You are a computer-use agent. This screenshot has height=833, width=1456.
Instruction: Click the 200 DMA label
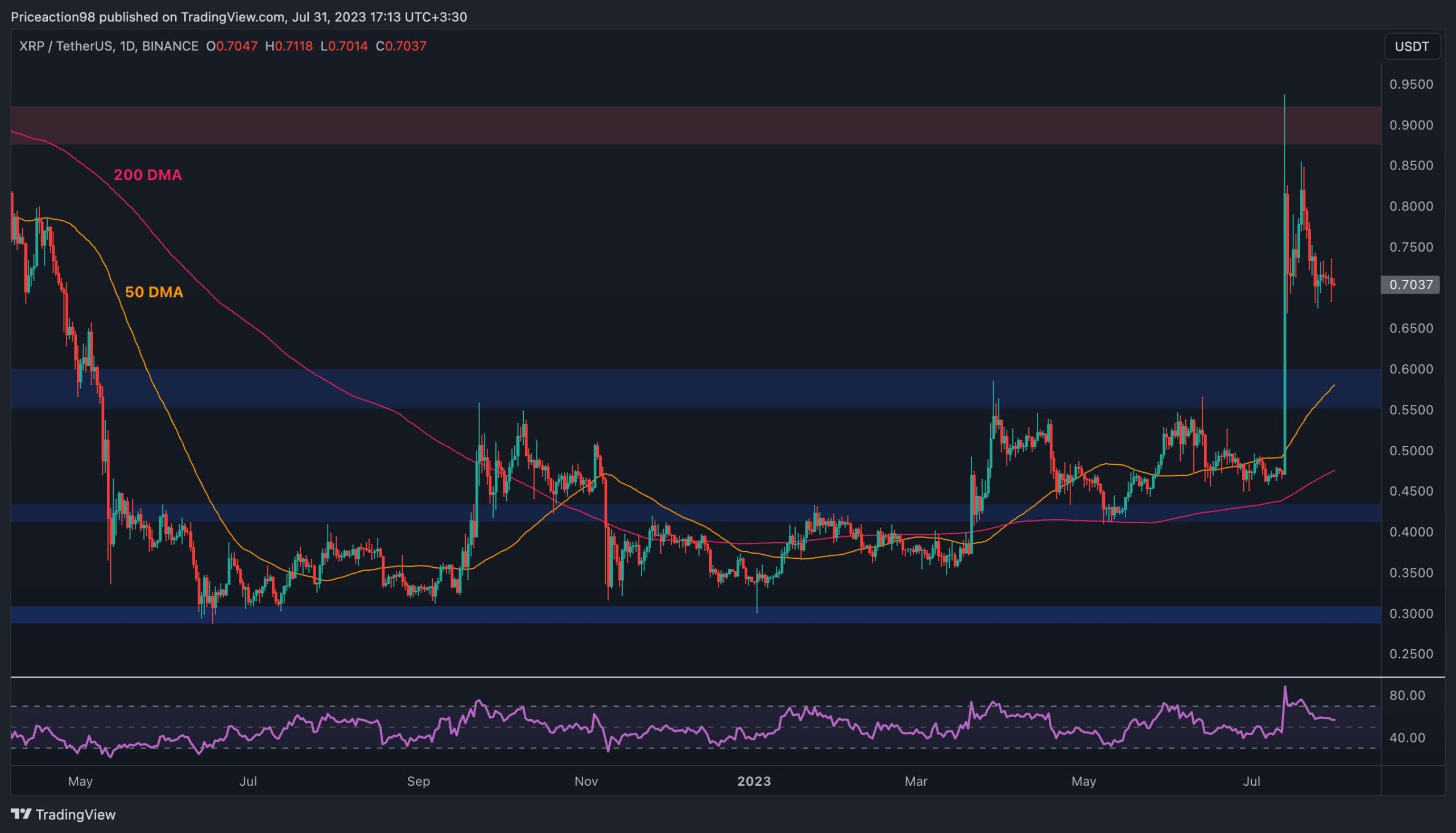point(147,175)
